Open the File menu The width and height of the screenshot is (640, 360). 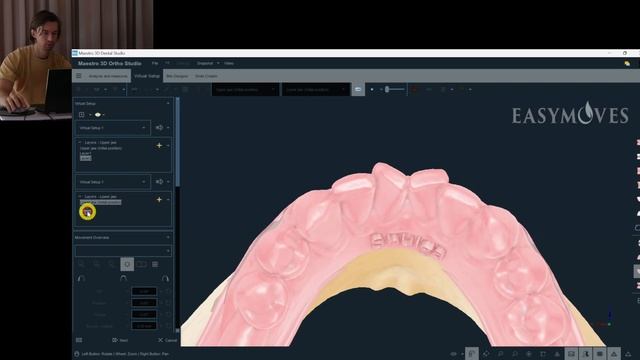point(155,63)
